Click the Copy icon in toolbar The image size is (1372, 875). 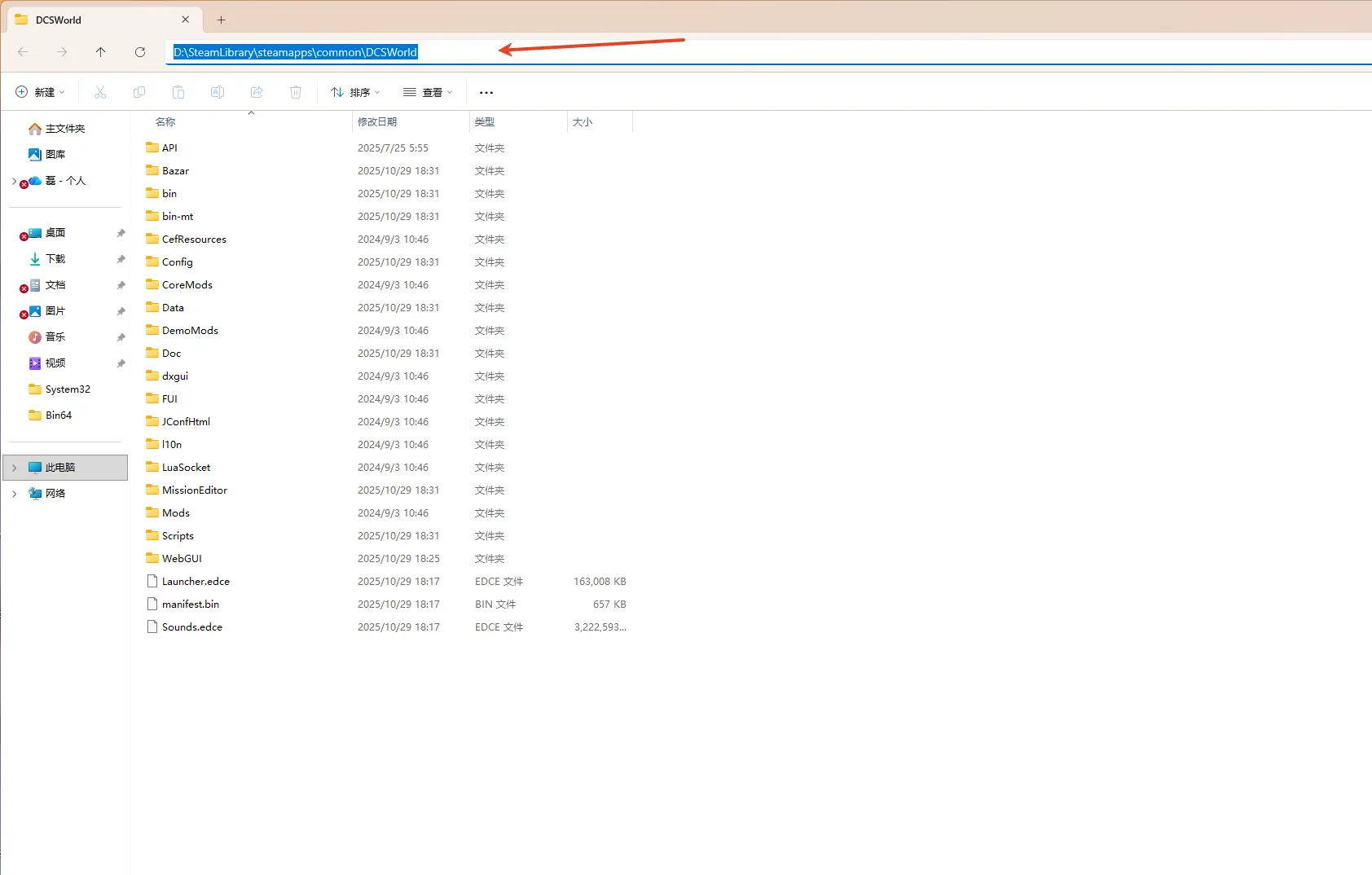click(x=139, y=92)
